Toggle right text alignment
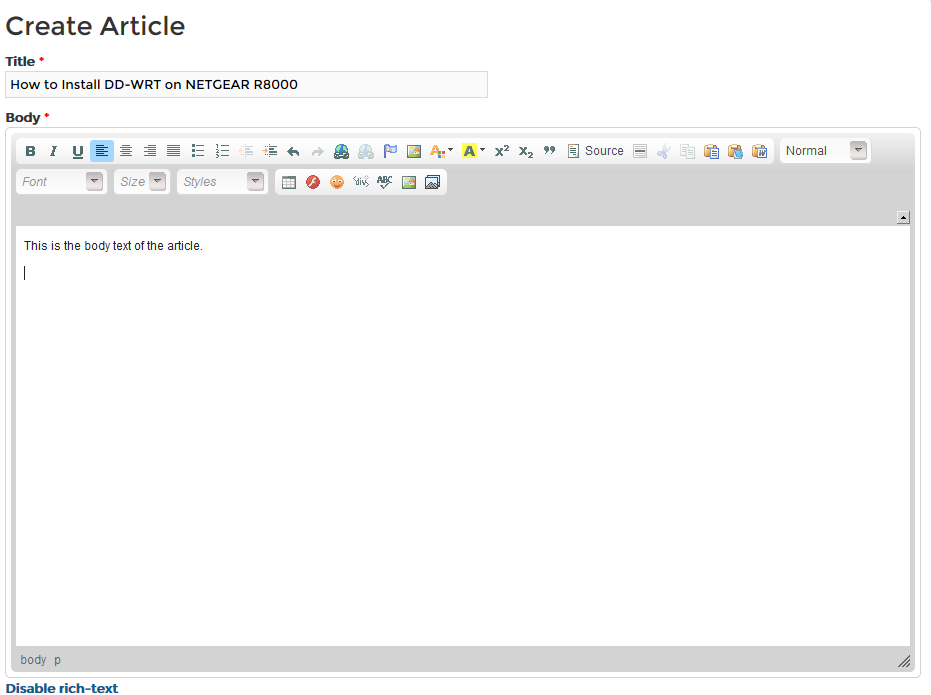This screenshot has width=931, height=695. (150, 151)
